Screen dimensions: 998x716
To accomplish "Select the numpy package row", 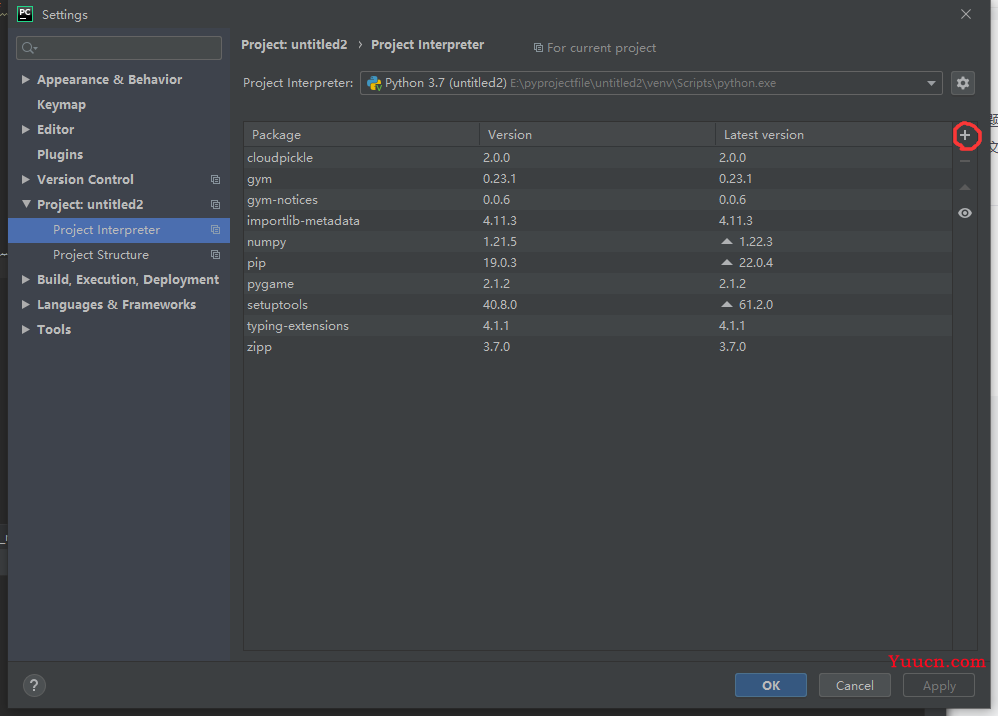I will pos(598,241).
